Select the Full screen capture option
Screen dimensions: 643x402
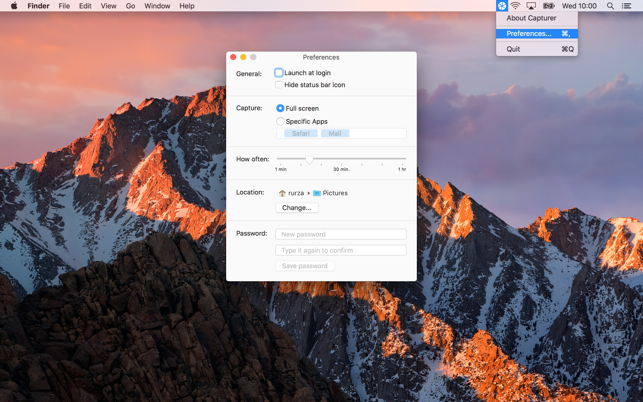(x=280, y=108)
